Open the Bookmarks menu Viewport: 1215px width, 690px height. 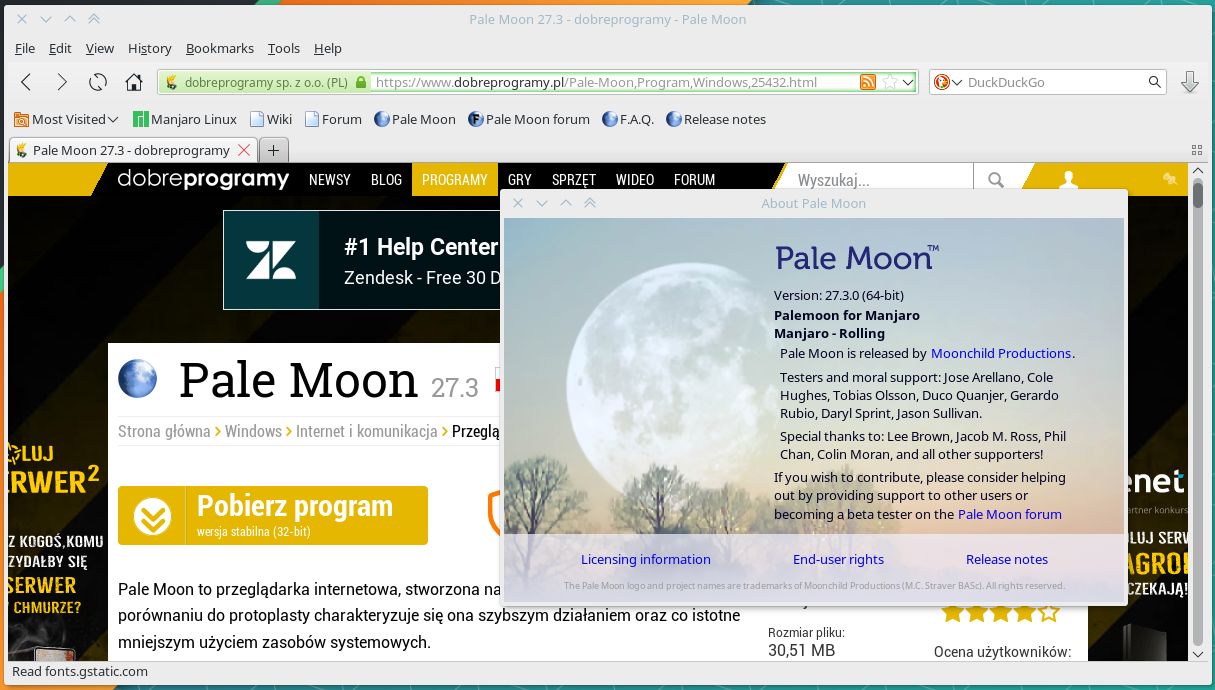pyautogui.click(x=220, y=48)
